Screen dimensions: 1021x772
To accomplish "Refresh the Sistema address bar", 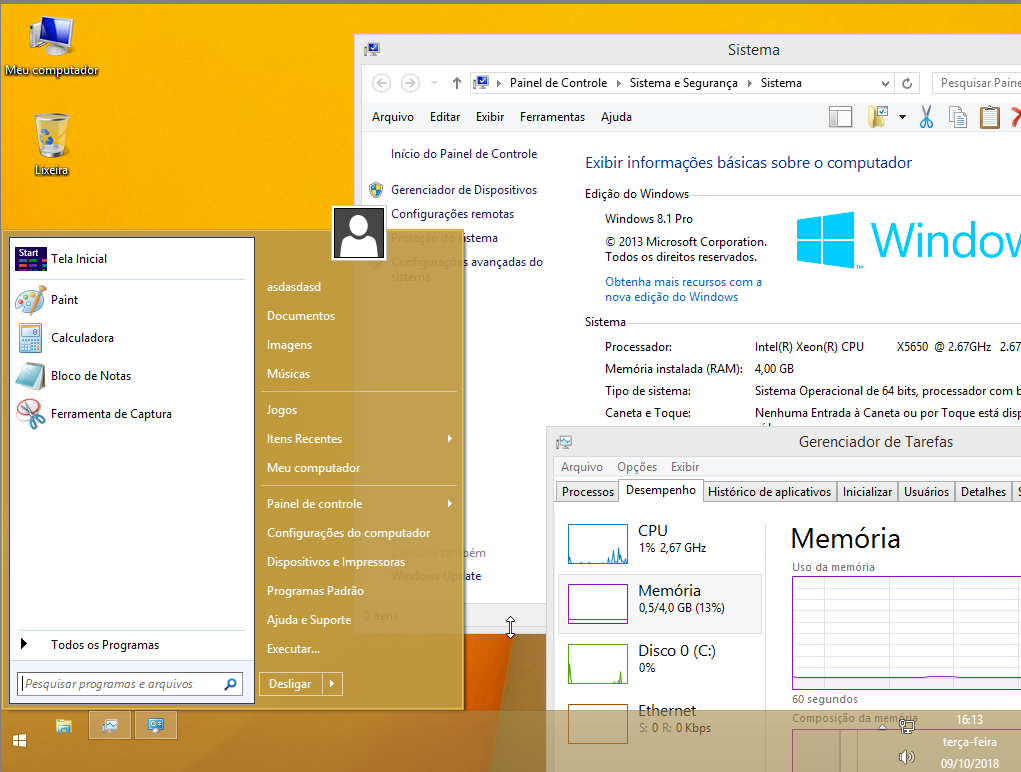I will (906, 83).
